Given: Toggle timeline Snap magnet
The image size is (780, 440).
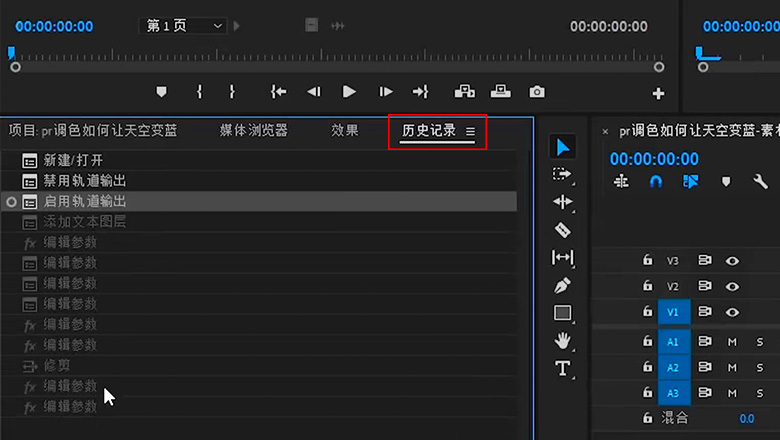Looking at the screenshot, I should [656, 182].
